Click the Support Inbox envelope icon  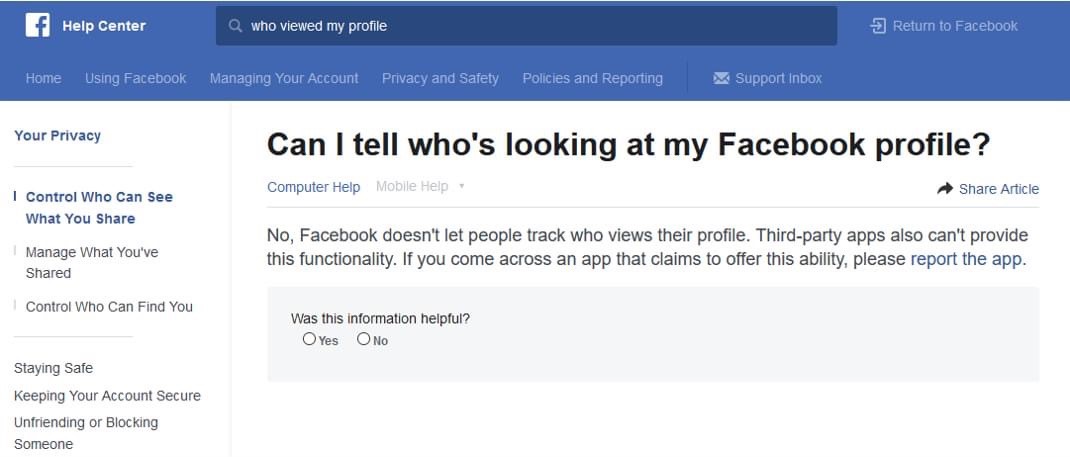721,78
